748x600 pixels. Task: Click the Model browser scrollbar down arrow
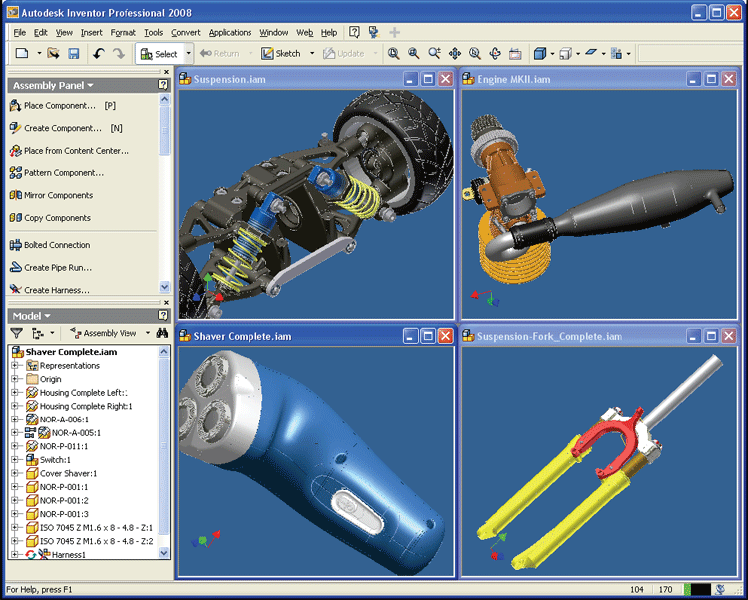coord(164,553)
